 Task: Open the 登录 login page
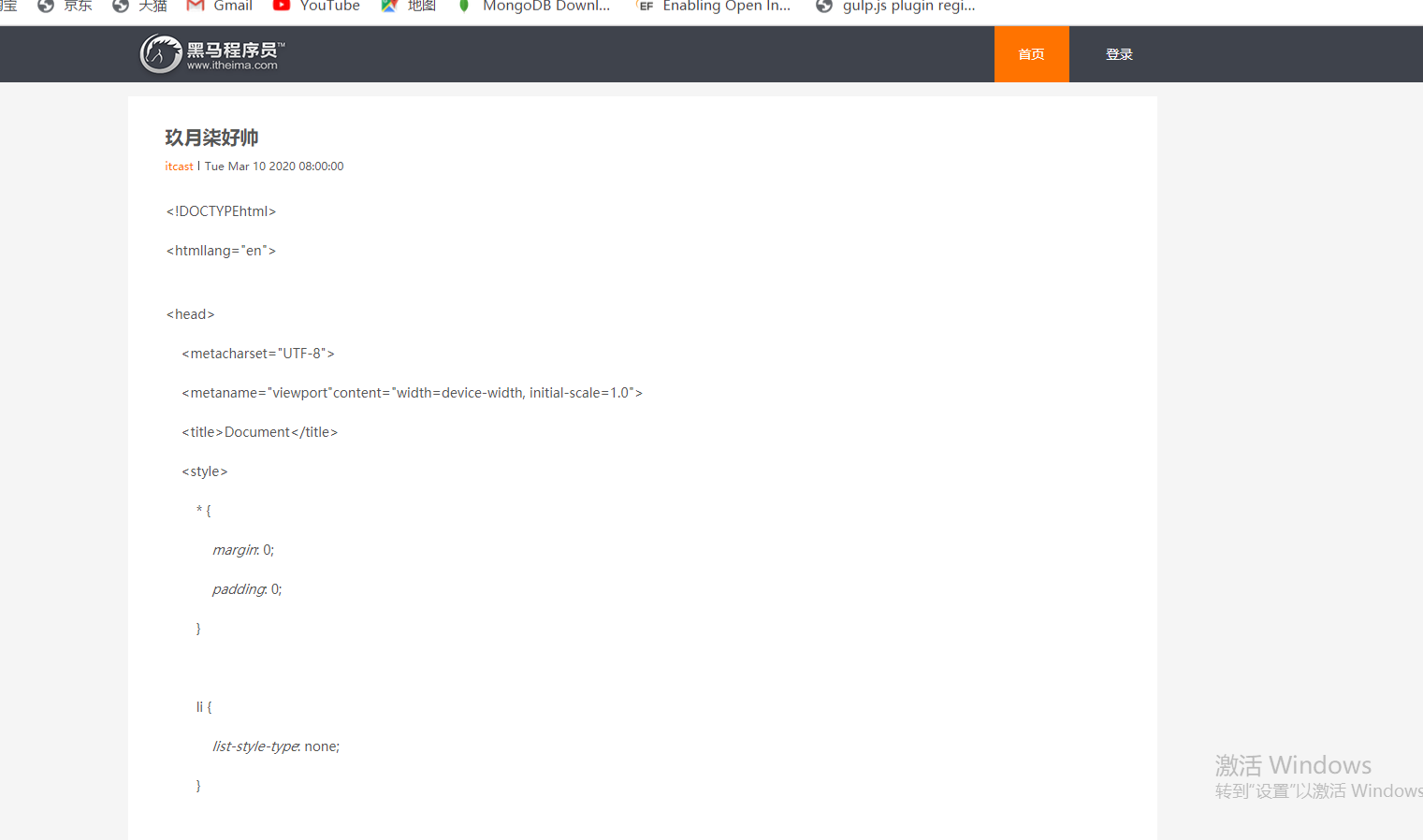[1119, 54]
